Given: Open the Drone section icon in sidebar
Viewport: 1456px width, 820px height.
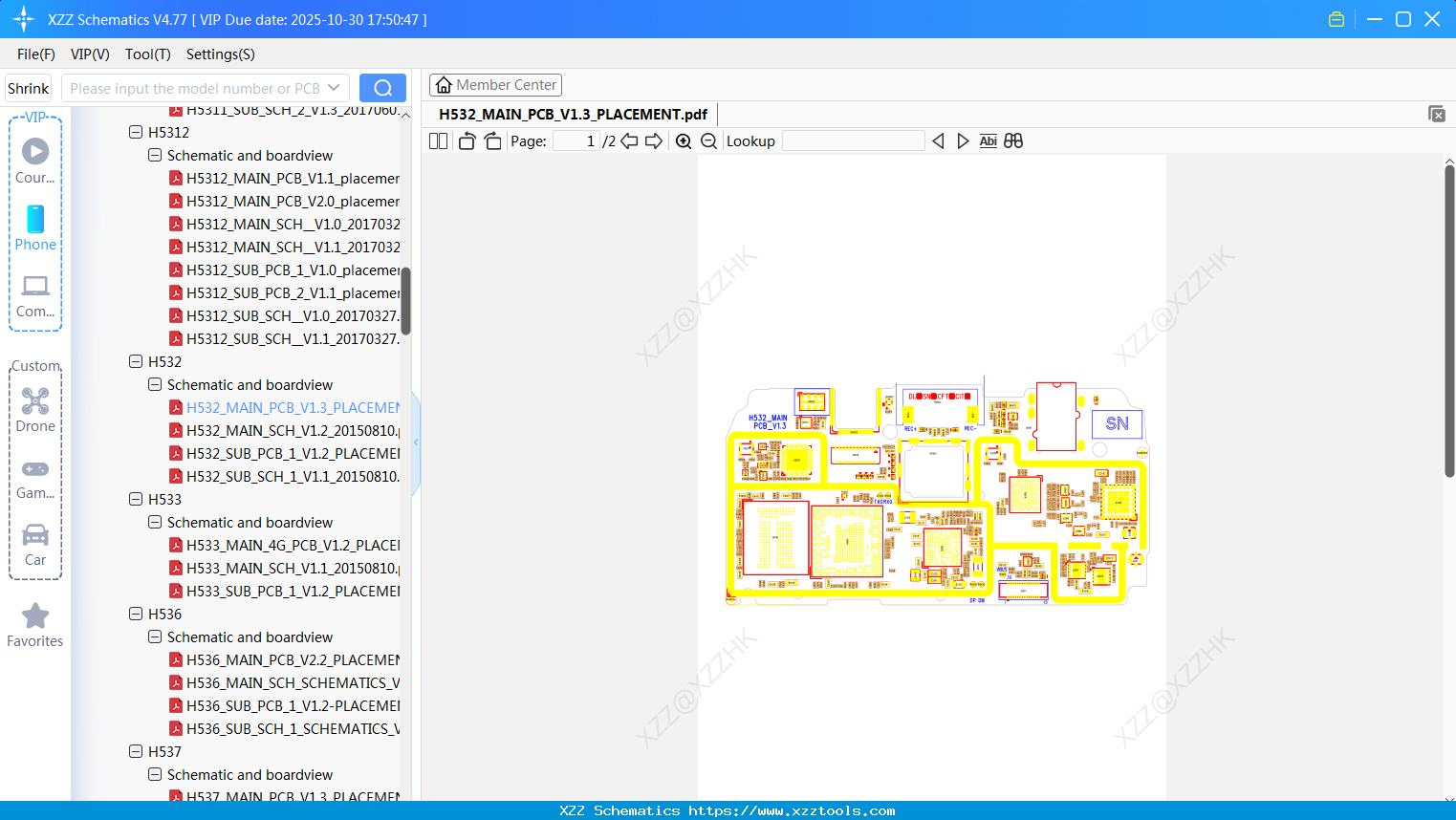Looking at the screenshot, I should (35, 401).
